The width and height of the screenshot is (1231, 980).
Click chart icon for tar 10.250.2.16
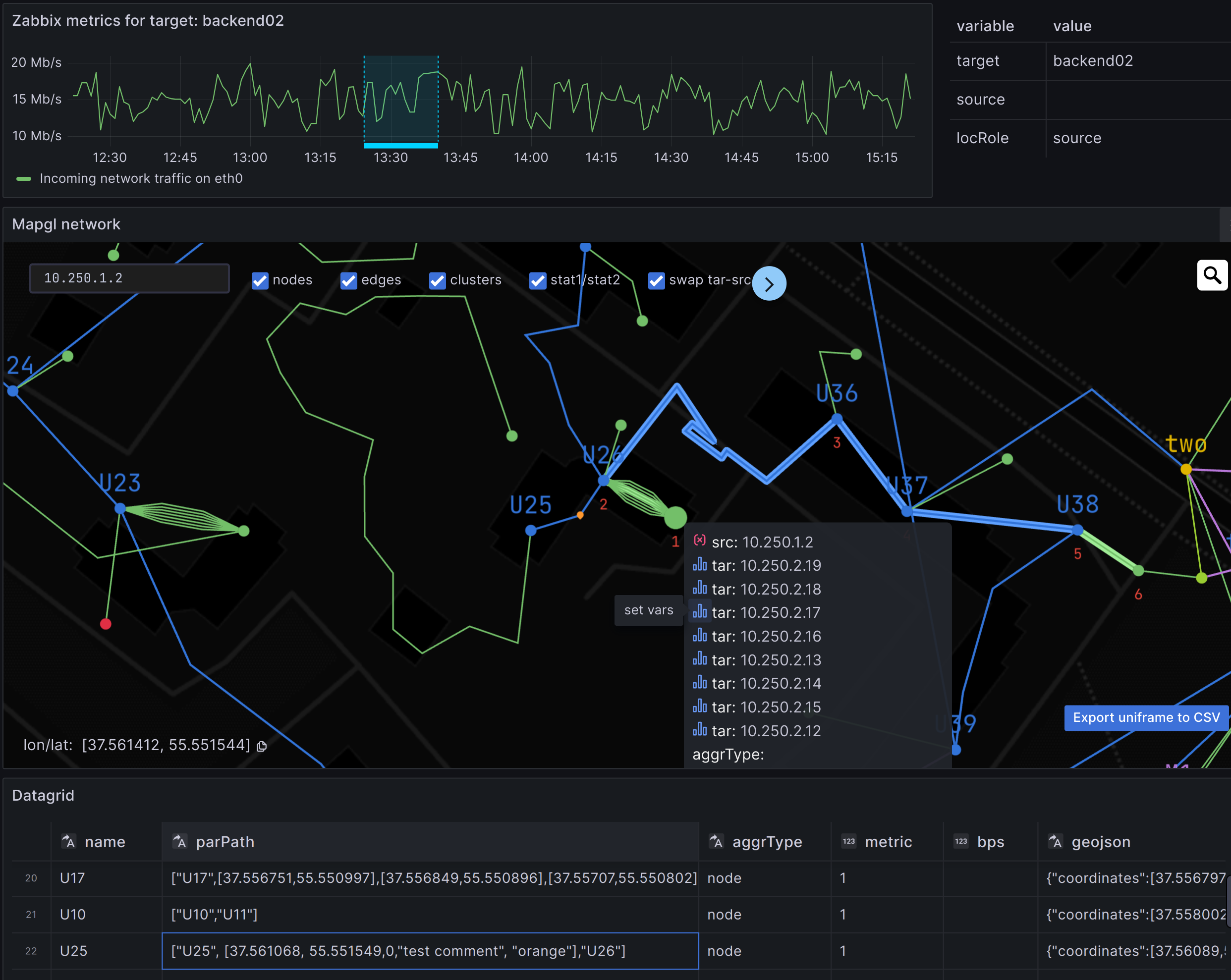tap(699, 635)
